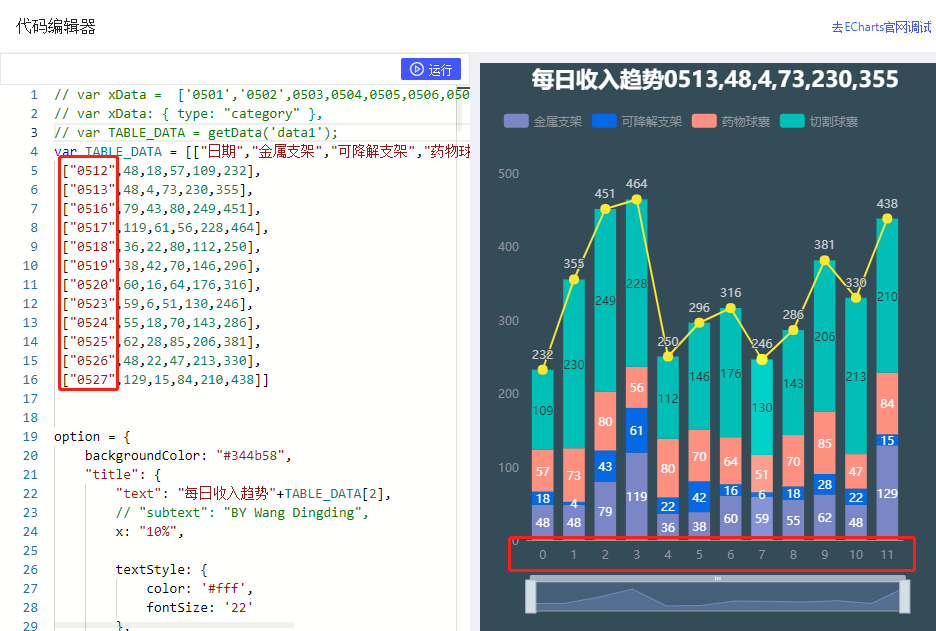936x631 pixels.
Task: Click the commented var xData line 1
Action: coord(261,95)
